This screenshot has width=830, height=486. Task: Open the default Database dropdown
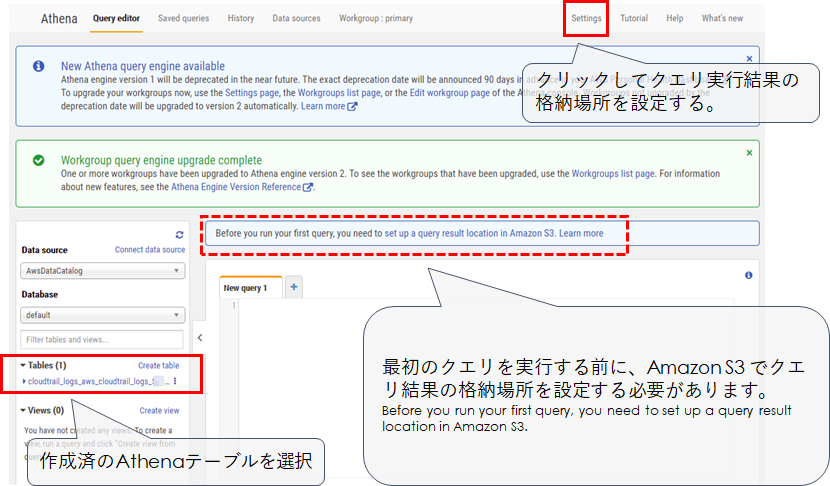(103, 312)
